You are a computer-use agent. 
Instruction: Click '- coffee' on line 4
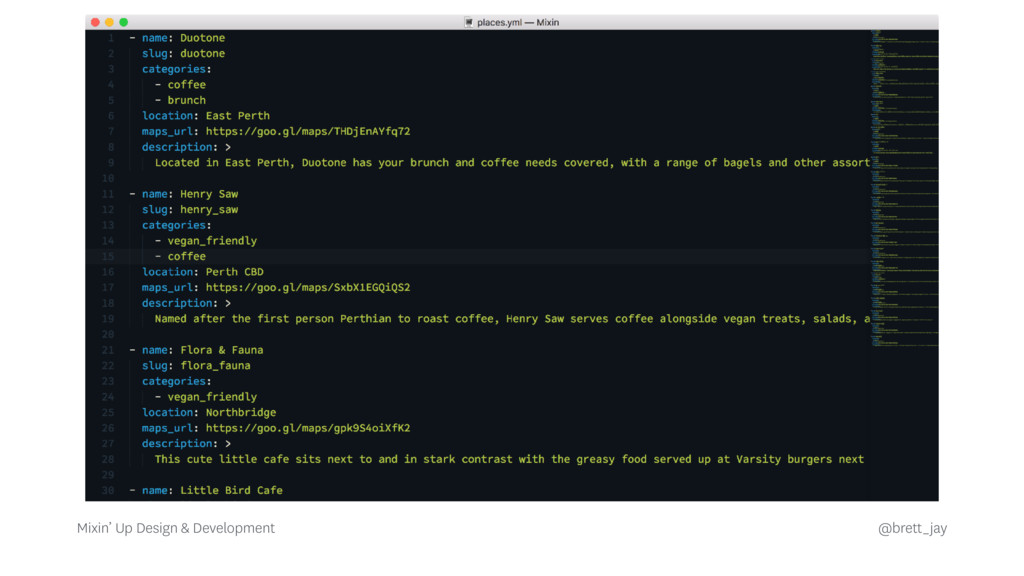pos(180,85)
